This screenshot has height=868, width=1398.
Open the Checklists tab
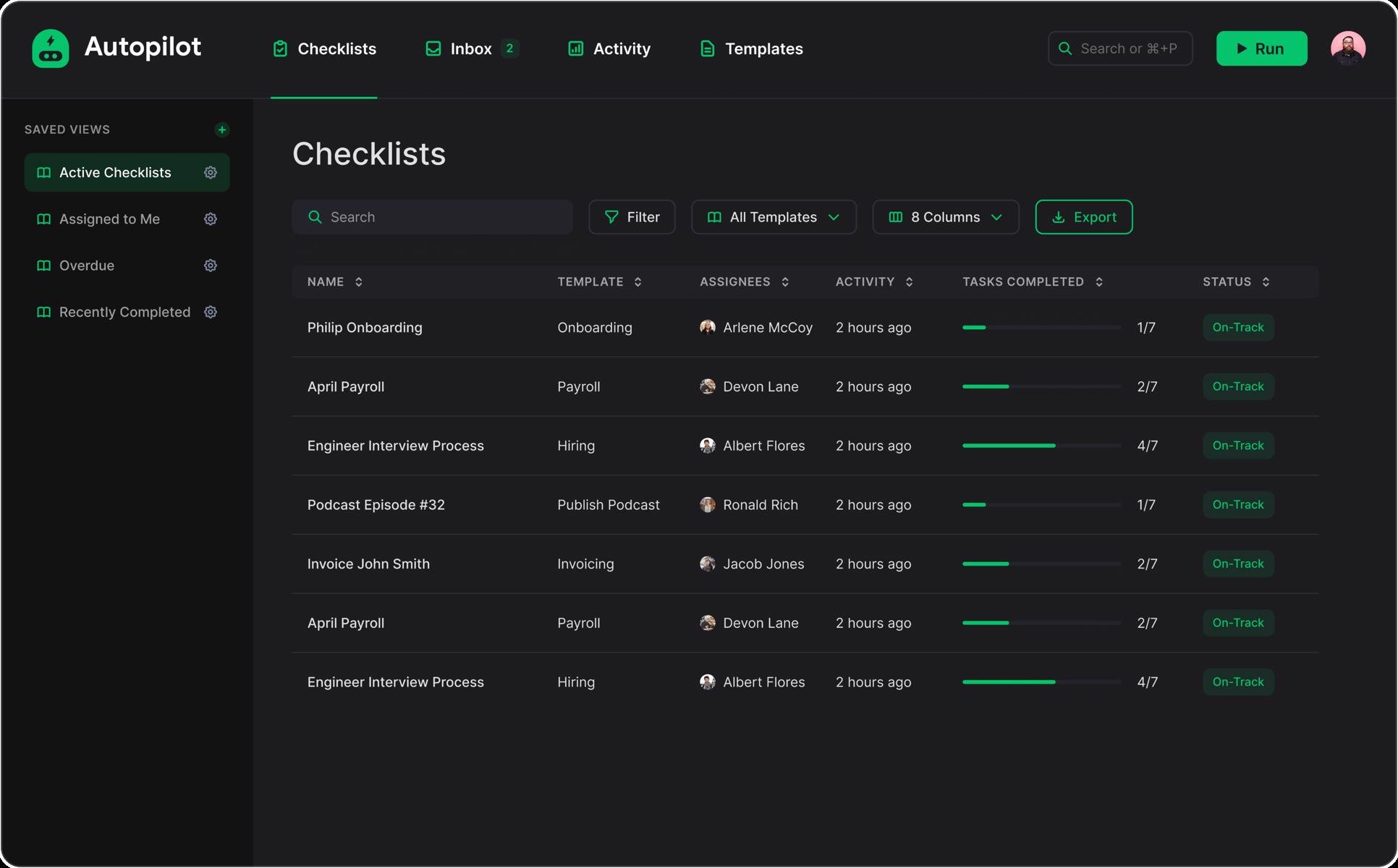(x=324, y=48)
